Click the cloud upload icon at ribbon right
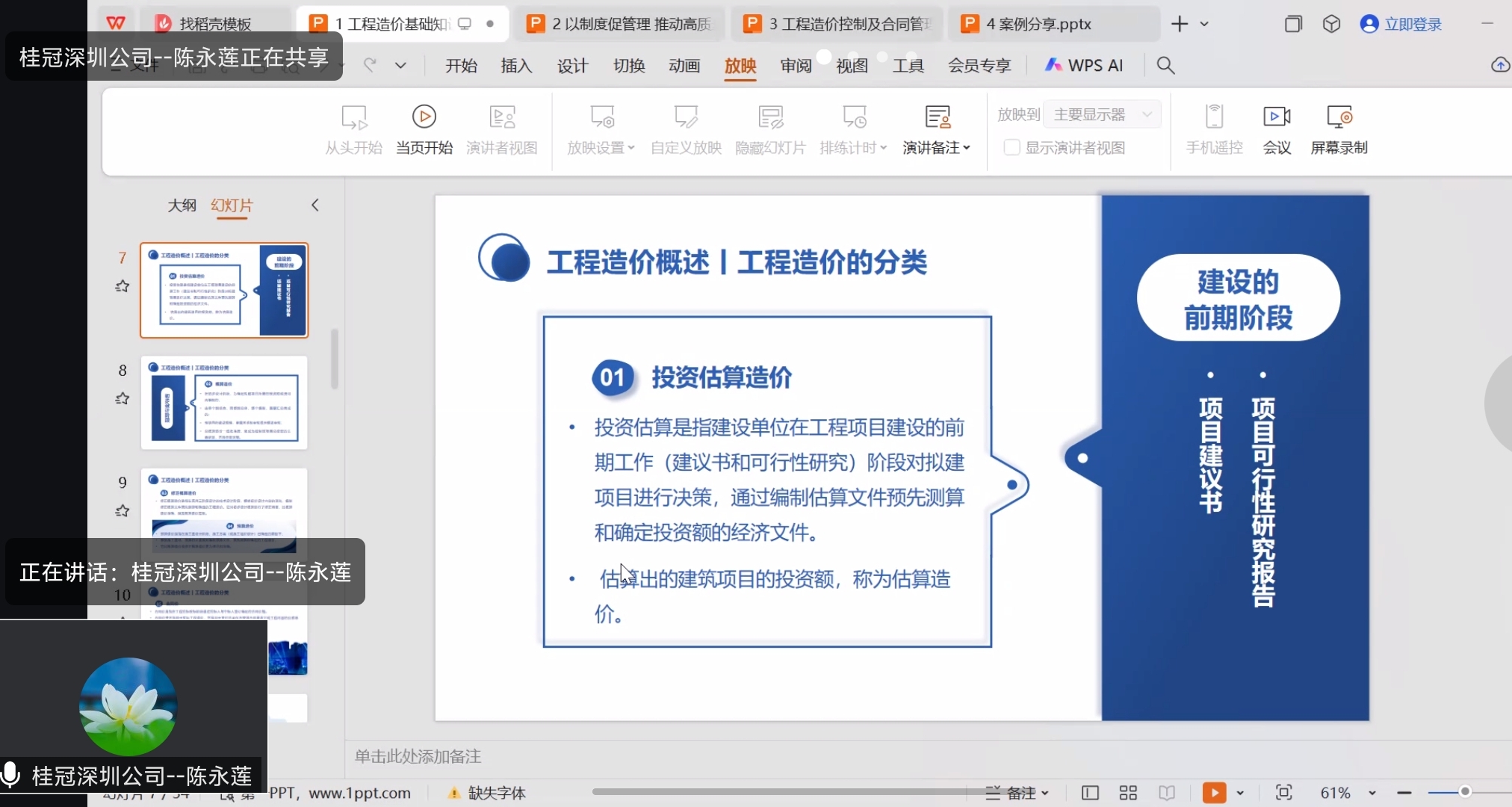Image resolution: width=1512 pixels, height=807 pixels. (x=1500, y=66)
